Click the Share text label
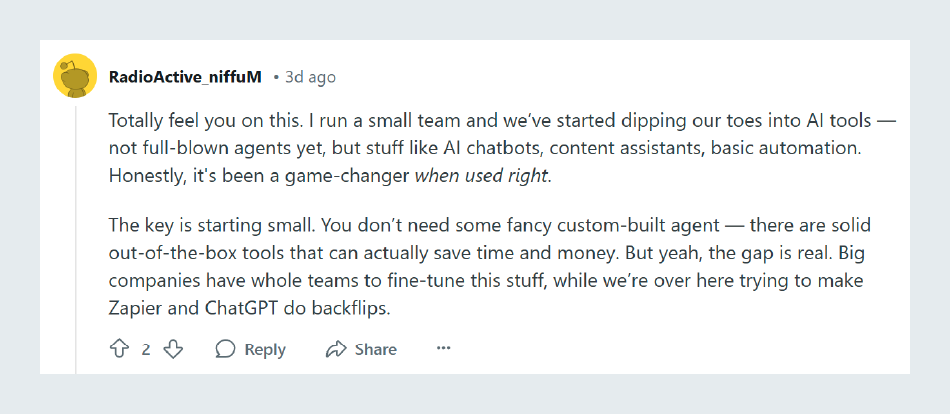 click(x=376, y=350)
